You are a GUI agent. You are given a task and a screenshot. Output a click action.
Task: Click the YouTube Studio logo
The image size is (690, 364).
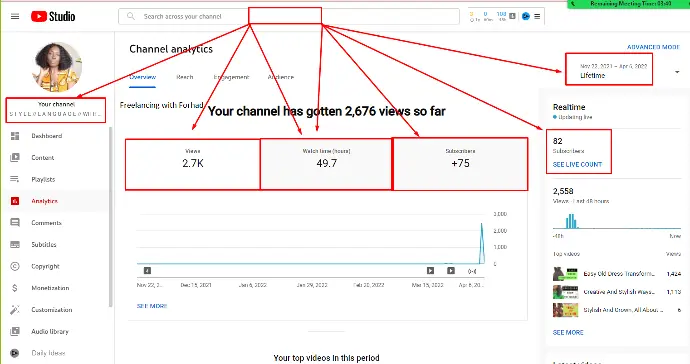(53, 17)
